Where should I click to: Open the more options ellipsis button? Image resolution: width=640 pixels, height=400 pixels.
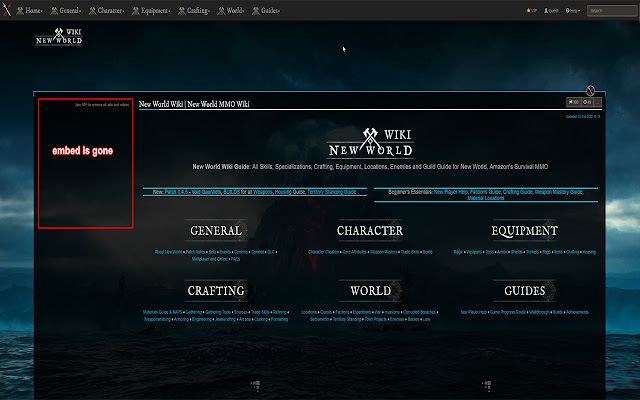pyautogui.click(x=598, y=102)
